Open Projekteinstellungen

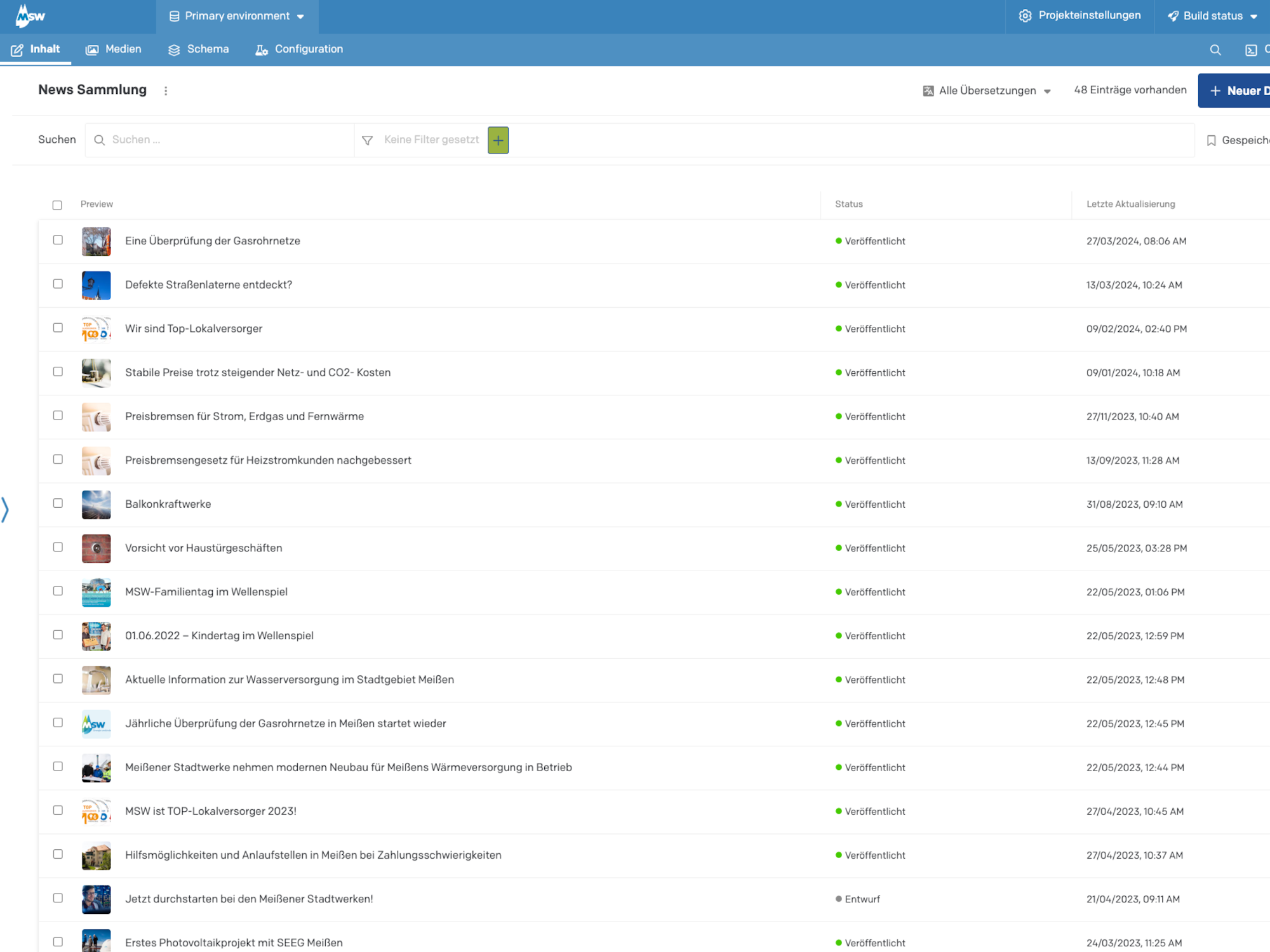coord(1079,16)
